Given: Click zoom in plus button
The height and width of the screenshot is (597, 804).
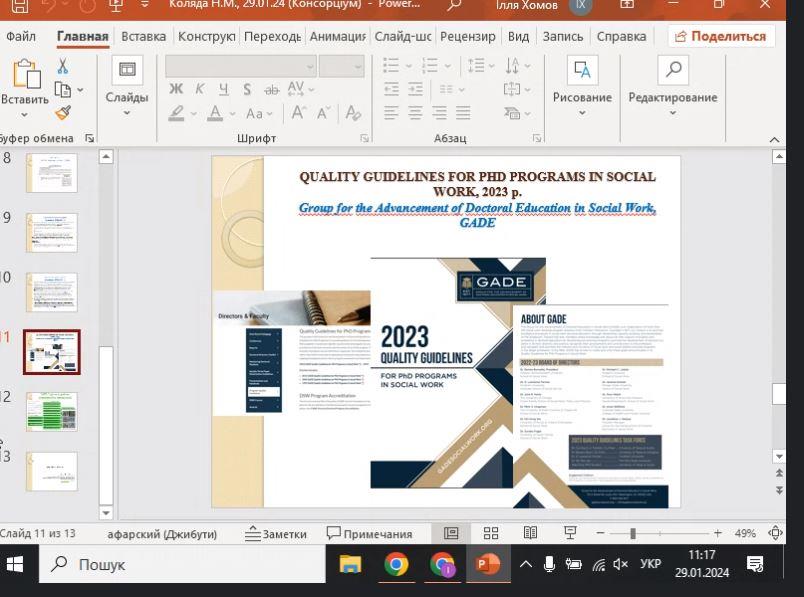Looking at the screenshot, I should [x=718, y=533].
